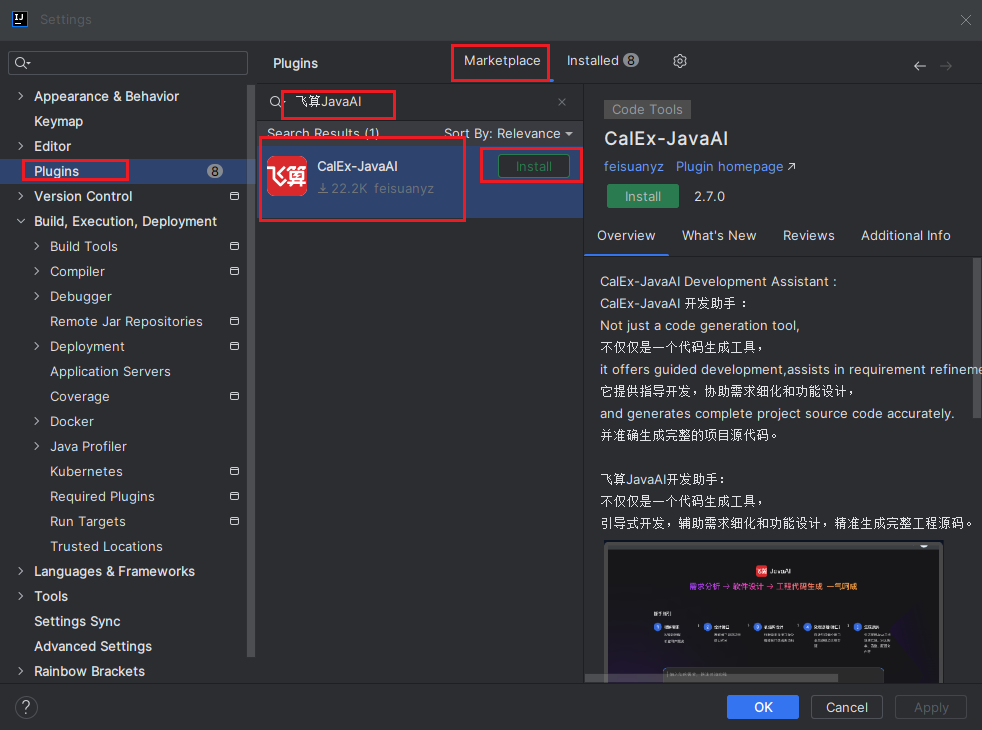Click the OK button
This screenshot has height=730, width=982.
763,707
